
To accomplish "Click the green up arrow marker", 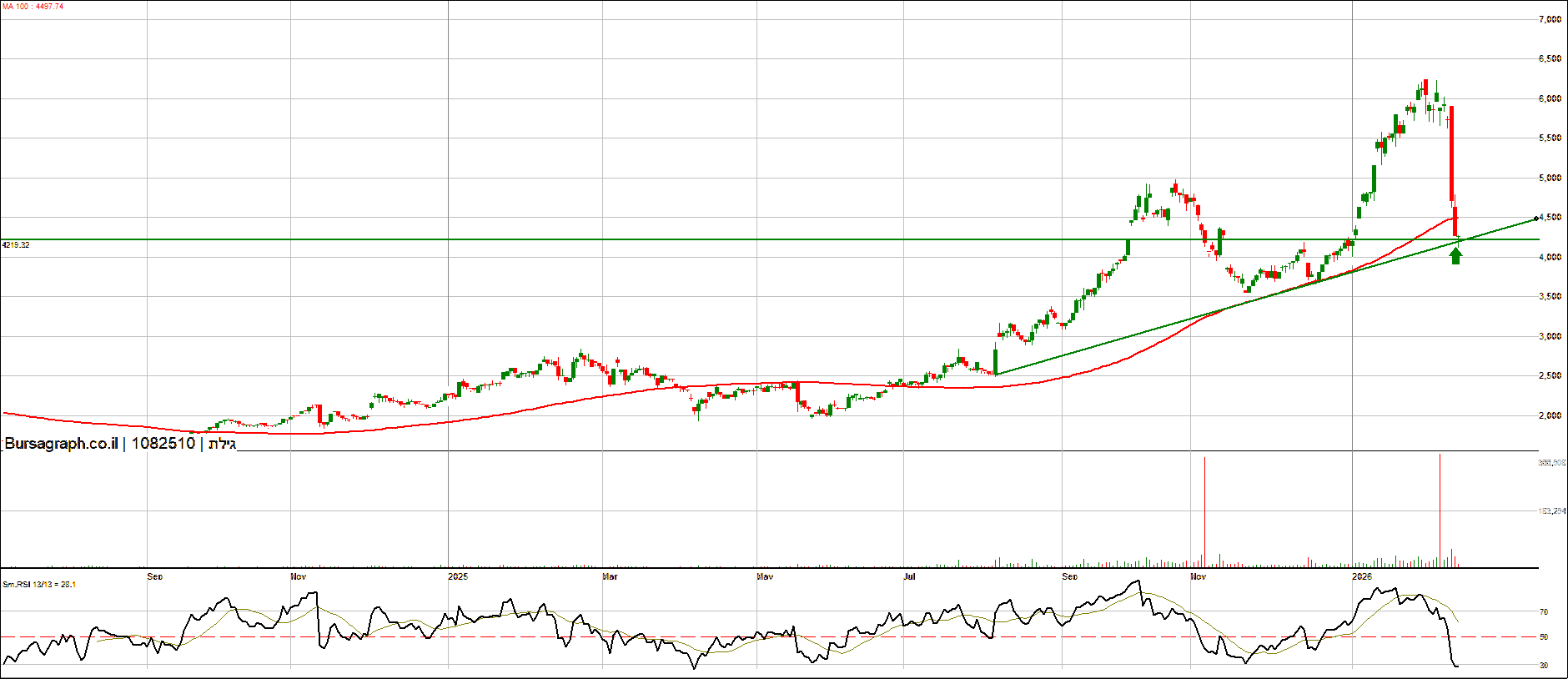I will point(1455,255).
